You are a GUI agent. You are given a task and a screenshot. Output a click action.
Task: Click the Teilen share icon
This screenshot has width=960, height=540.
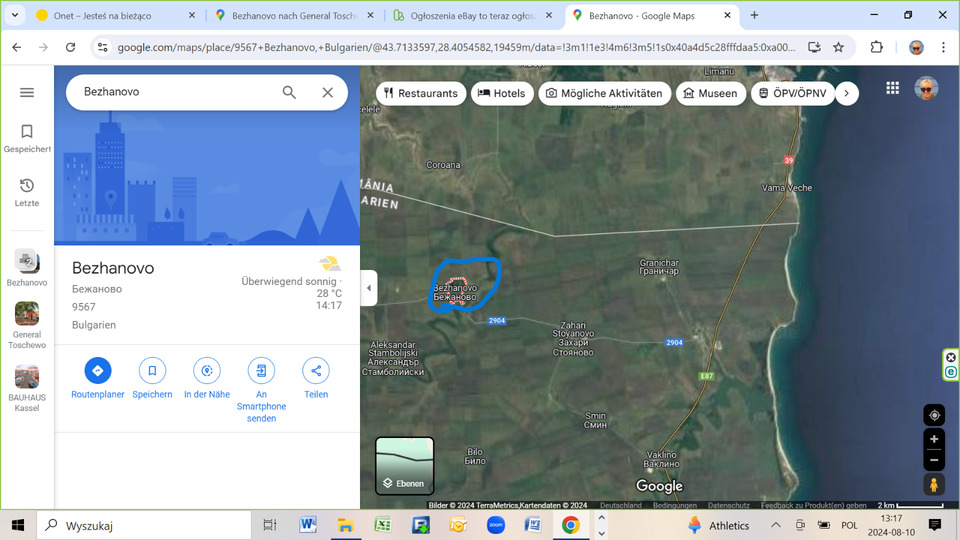316,370
